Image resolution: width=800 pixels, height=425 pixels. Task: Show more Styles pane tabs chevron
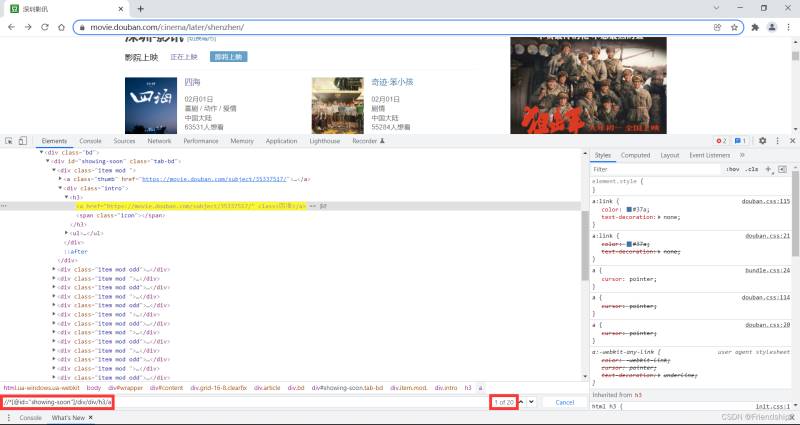coord(742,155)
